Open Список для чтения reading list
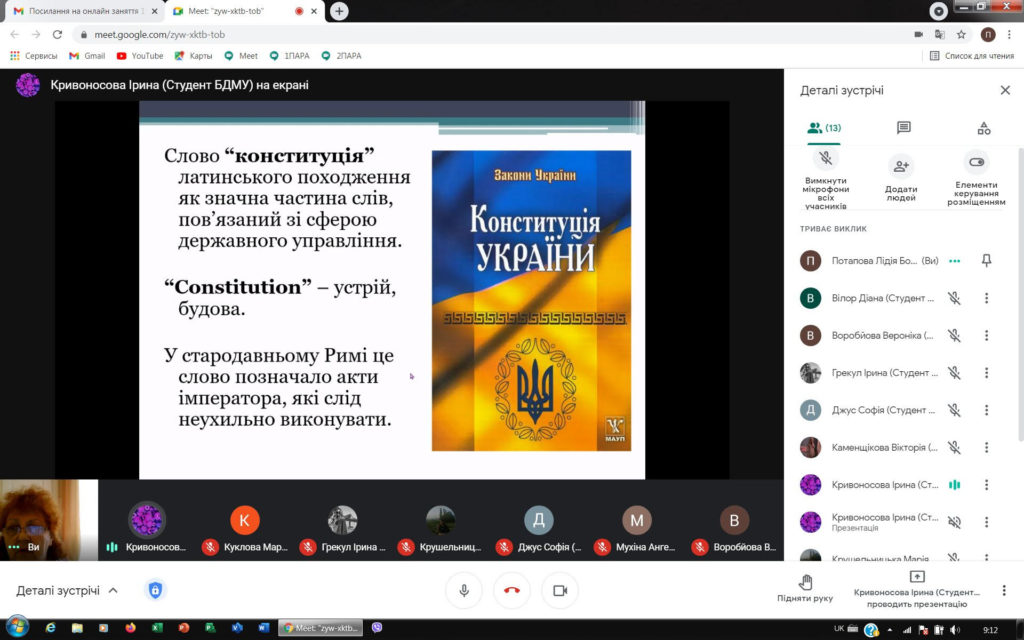 point(972,56)
